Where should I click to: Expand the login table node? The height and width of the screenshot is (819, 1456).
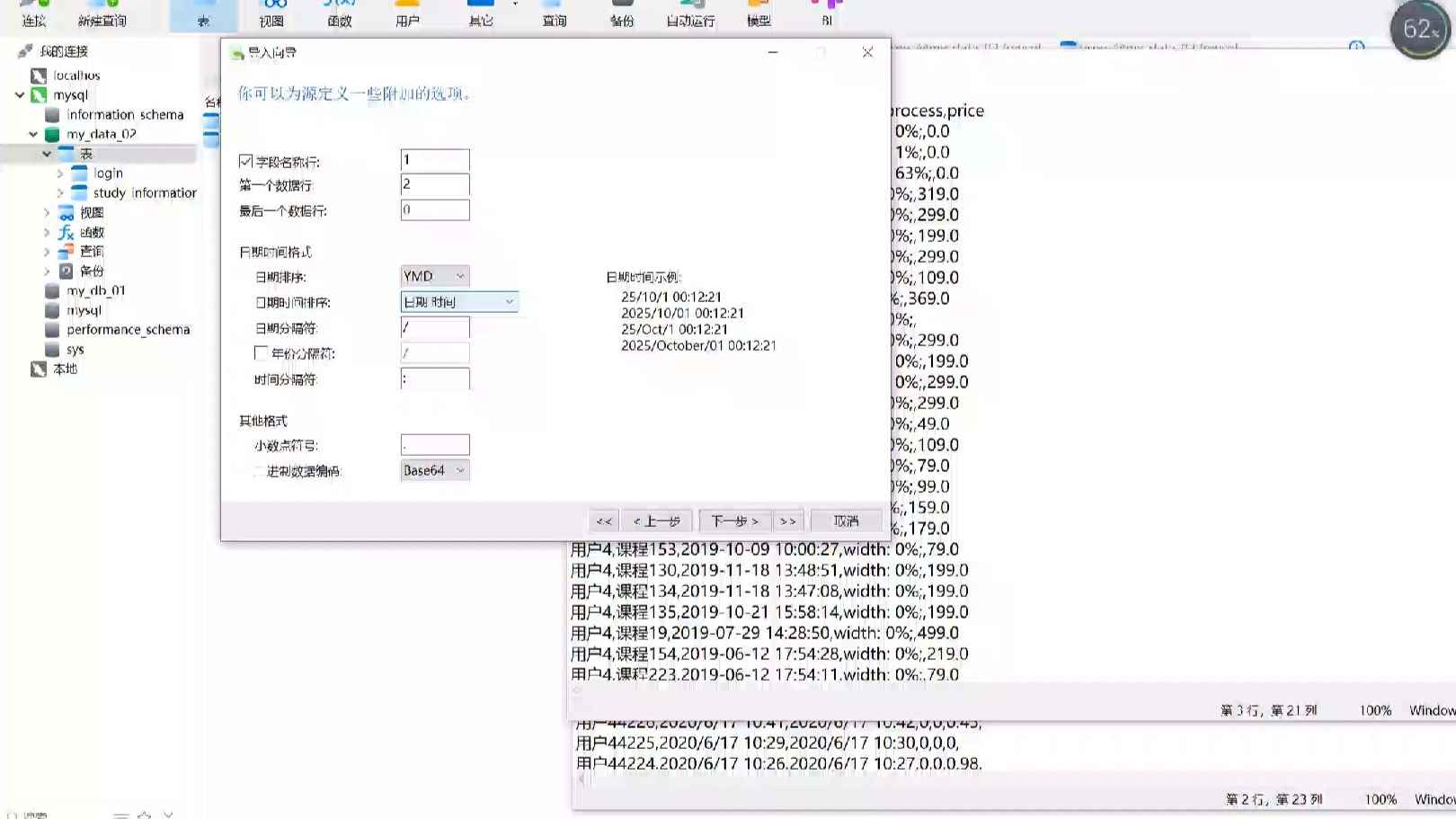(60, 174)
